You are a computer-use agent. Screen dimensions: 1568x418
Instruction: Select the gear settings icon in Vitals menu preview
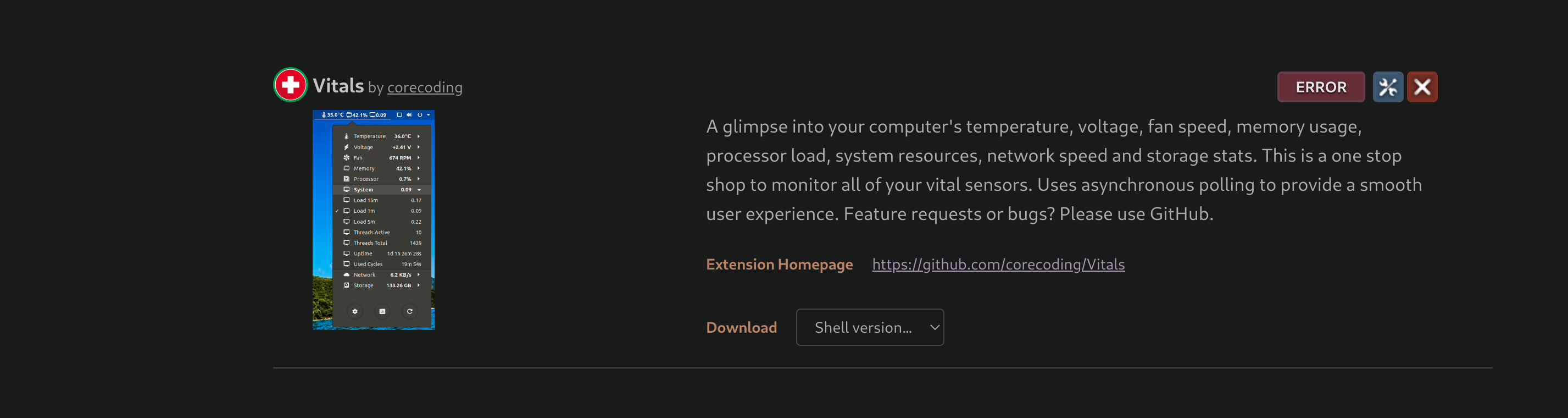click(356, 311)
